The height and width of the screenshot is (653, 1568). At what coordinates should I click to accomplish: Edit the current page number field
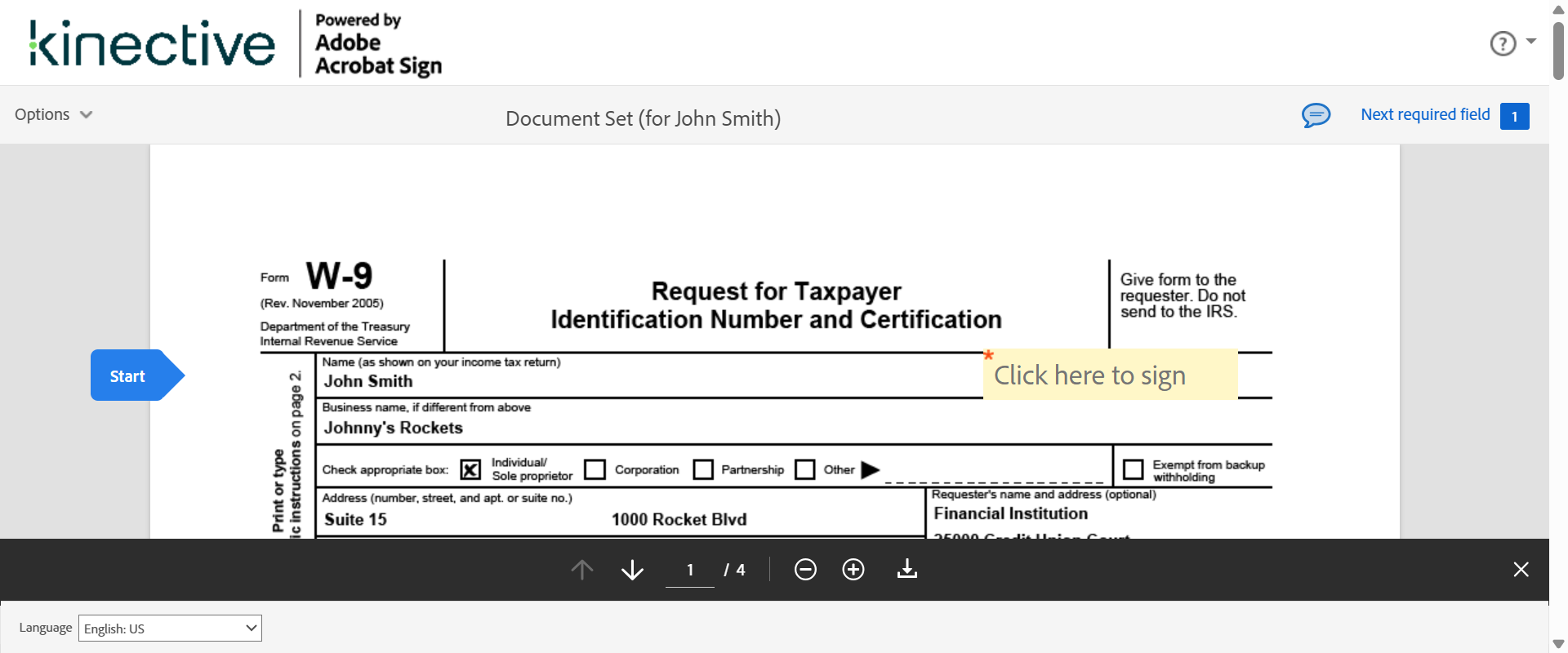690,570
